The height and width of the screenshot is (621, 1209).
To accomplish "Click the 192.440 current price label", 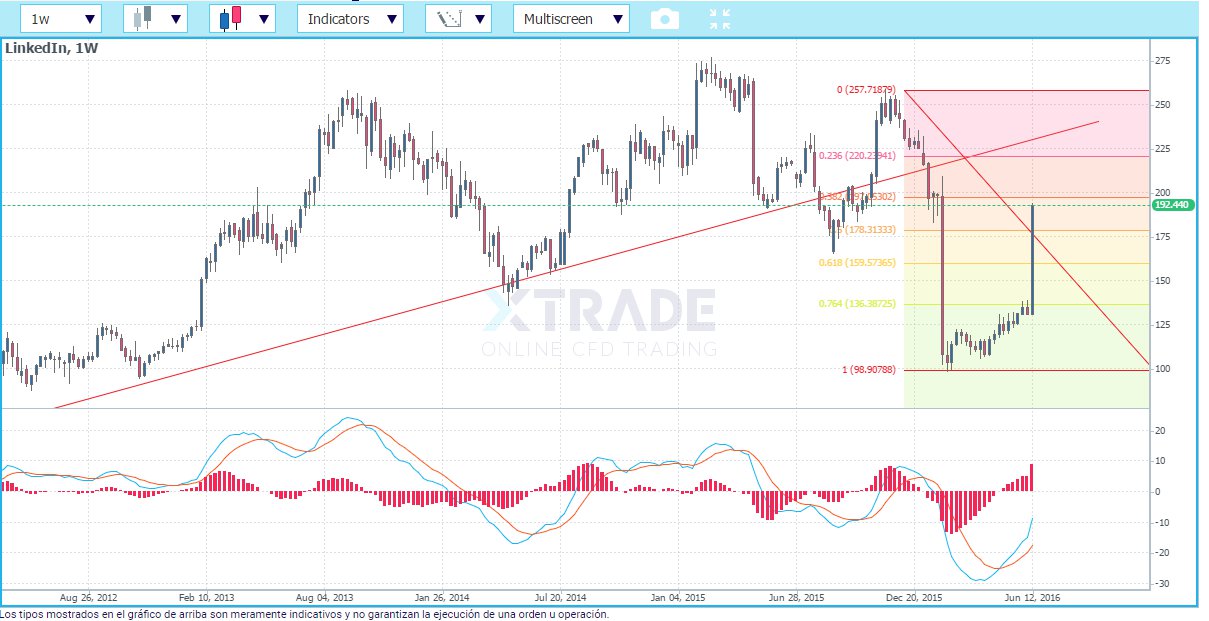I will point(1173,204).
